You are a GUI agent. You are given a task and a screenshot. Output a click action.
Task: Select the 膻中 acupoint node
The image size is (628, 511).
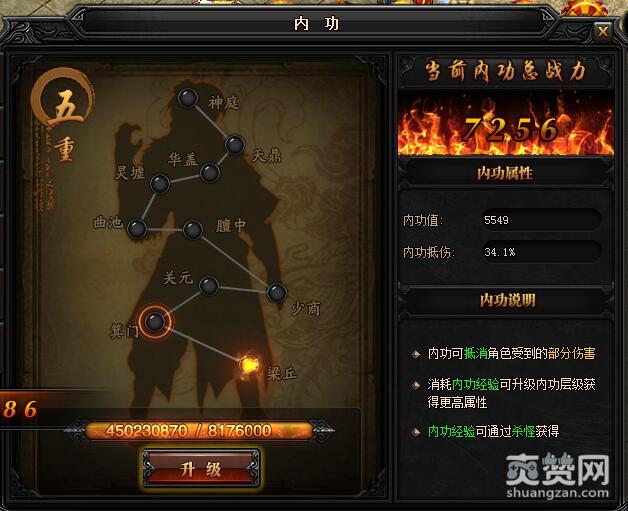coord(193,230)
